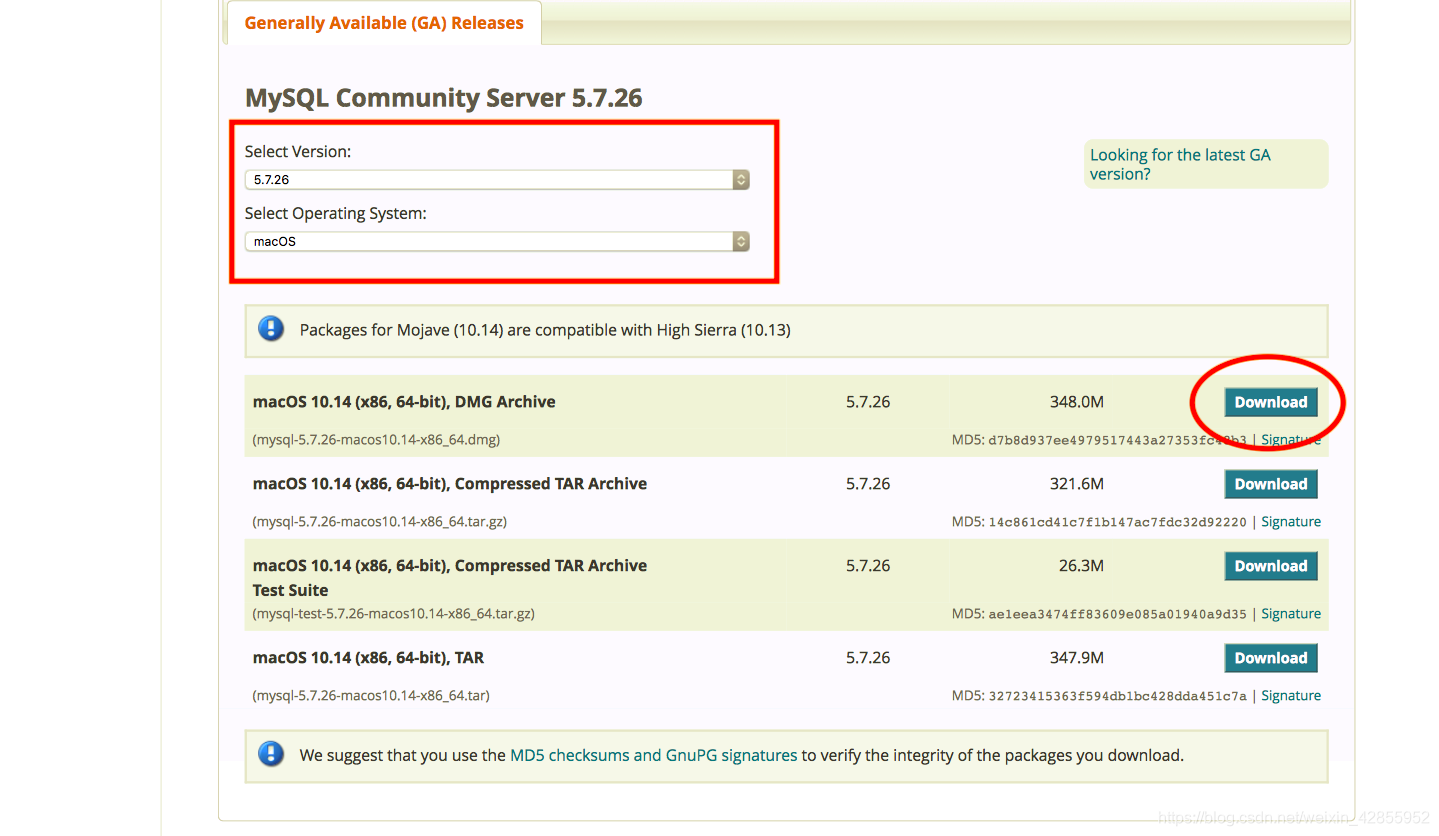Open Signature link for the .tar file
The height and width of the screenshot is (836, 1439).
pyautogui.click(x=1291, y=696)
